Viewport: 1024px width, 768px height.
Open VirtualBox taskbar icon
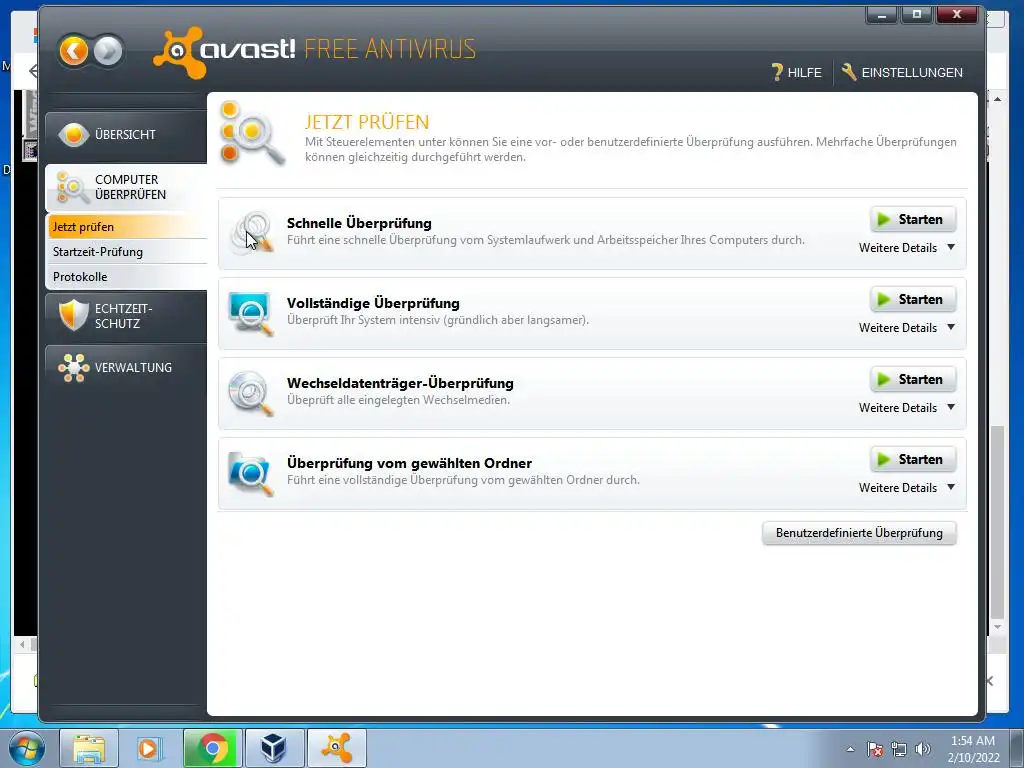point(274,748)
